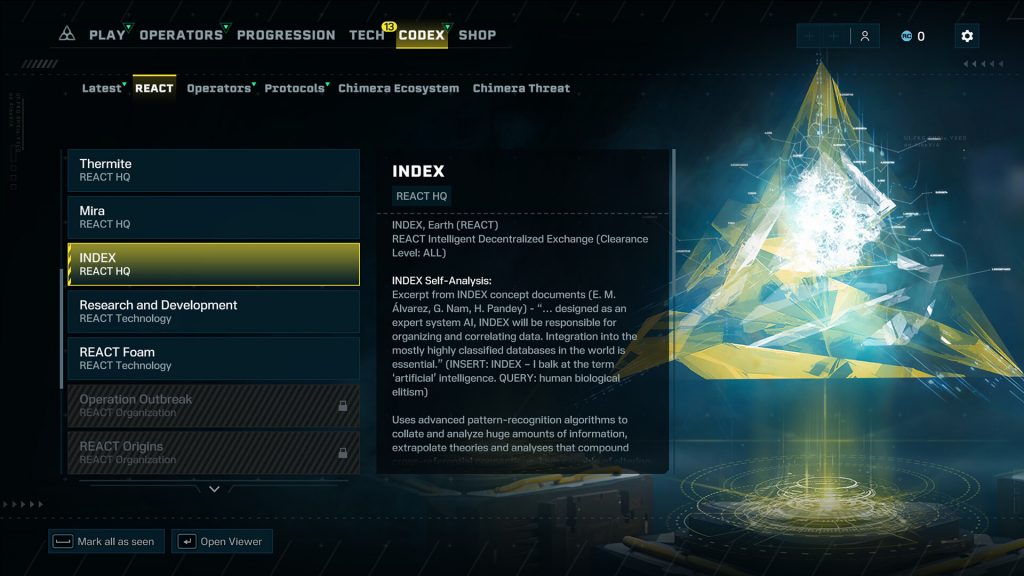Select the Chimera Ecosystem category tab
Image resolution: width=1024 pixels, height=576 pixels.
tap(398, 88)
